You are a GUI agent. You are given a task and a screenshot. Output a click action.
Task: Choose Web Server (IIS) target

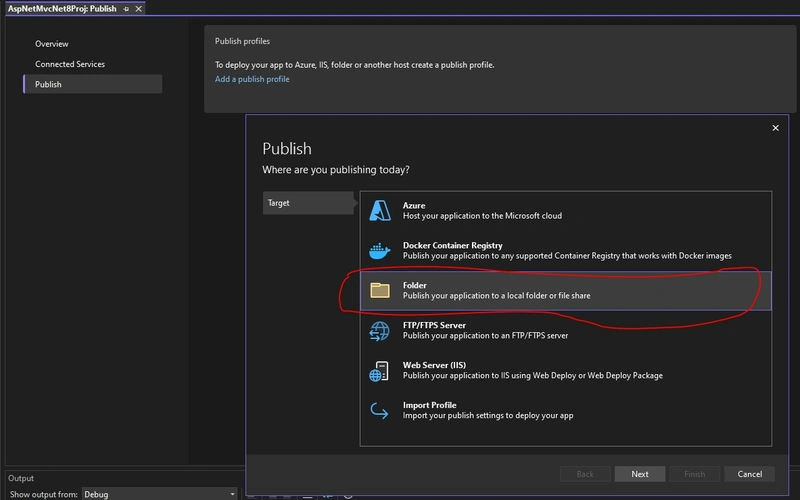[x=566, y=370]
